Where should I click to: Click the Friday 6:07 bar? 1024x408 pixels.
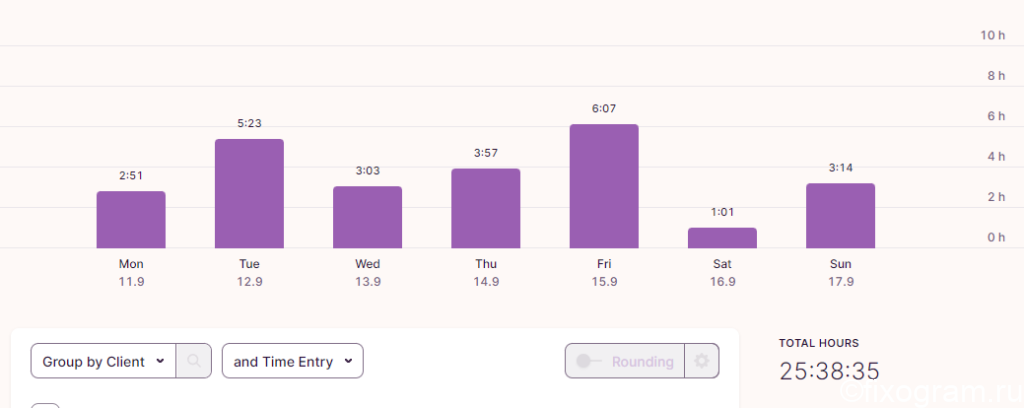tap(604, 186)
